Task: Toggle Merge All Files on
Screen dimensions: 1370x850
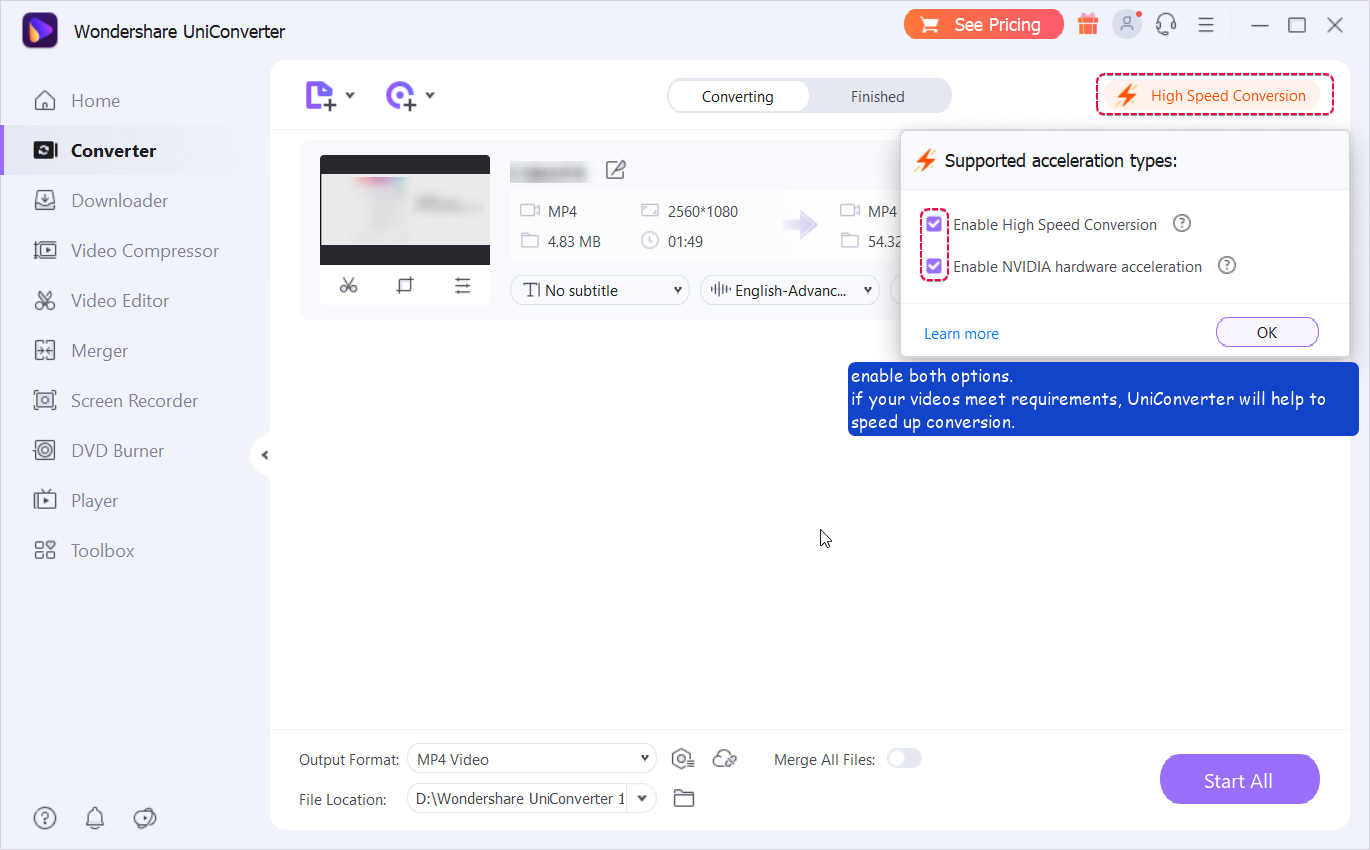Action: point(904,759)
